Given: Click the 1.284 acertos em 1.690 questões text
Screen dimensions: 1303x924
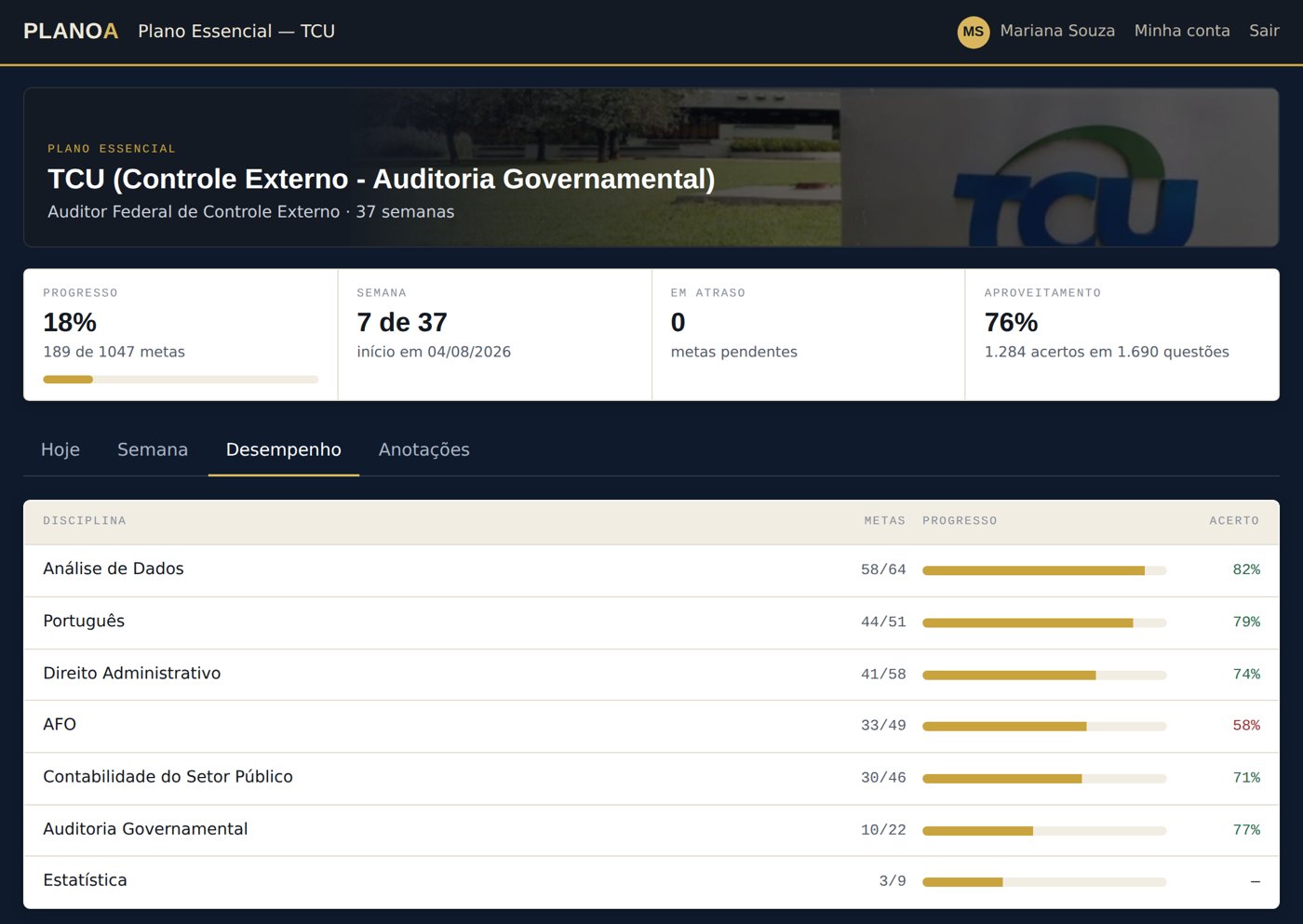Looking at the screenshot, I should 1107,352.
